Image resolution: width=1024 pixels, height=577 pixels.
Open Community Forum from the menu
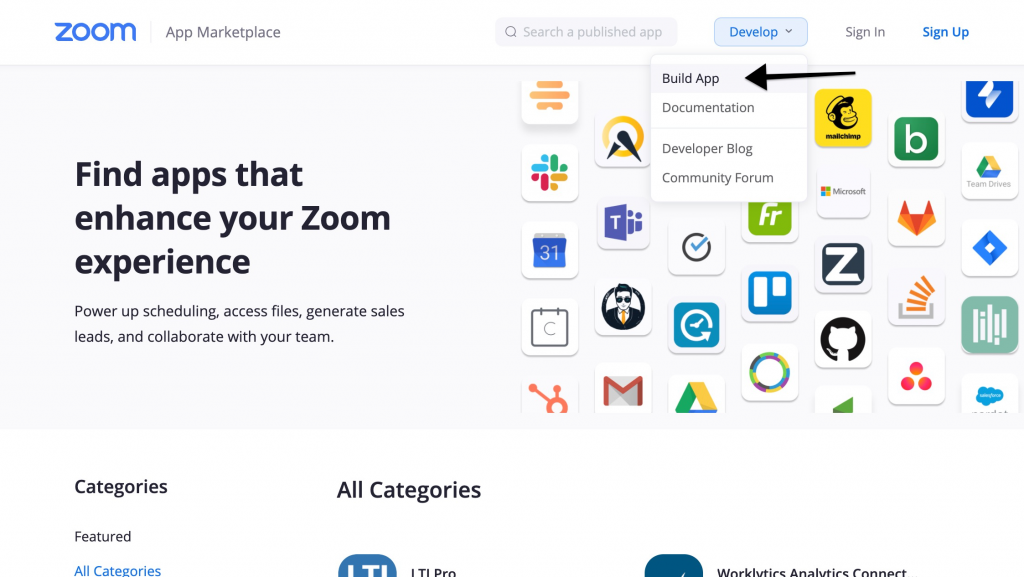[x=718, y=178]
